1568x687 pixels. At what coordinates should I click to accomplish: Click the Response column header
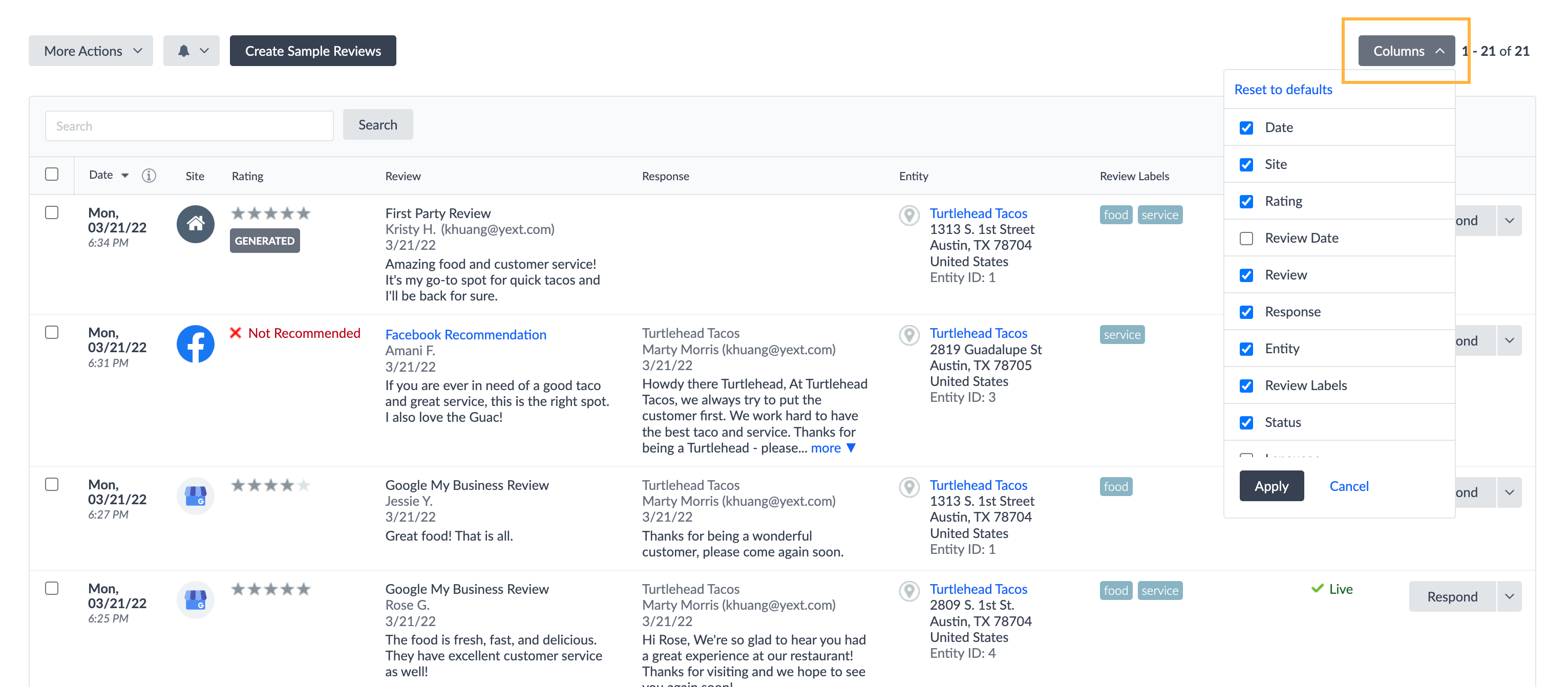[665, 176]
